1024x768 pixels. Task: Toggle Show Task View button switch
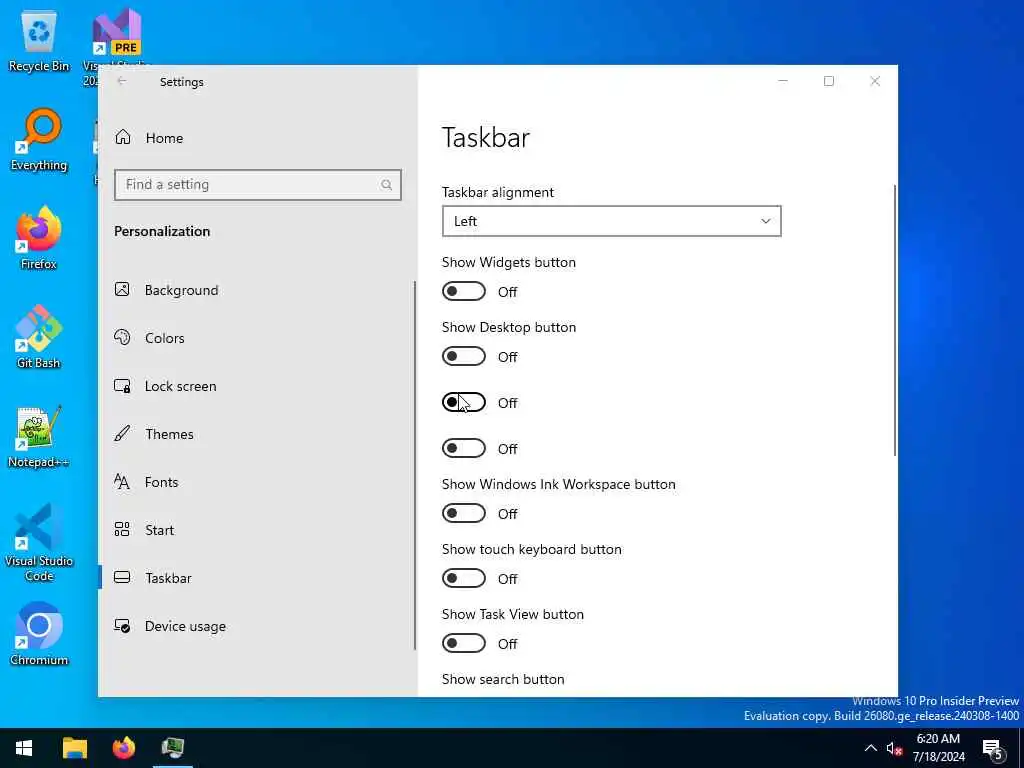(x=464, y=643)
